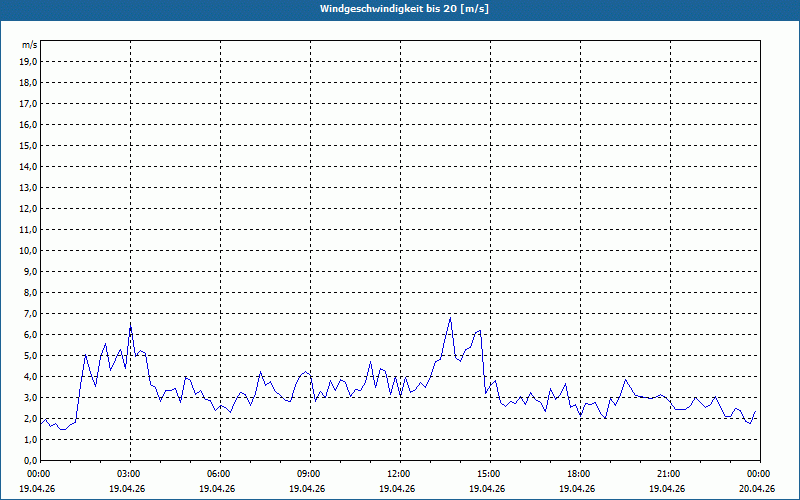Click the 8,0 y-axis value

[x=30, y=292]
